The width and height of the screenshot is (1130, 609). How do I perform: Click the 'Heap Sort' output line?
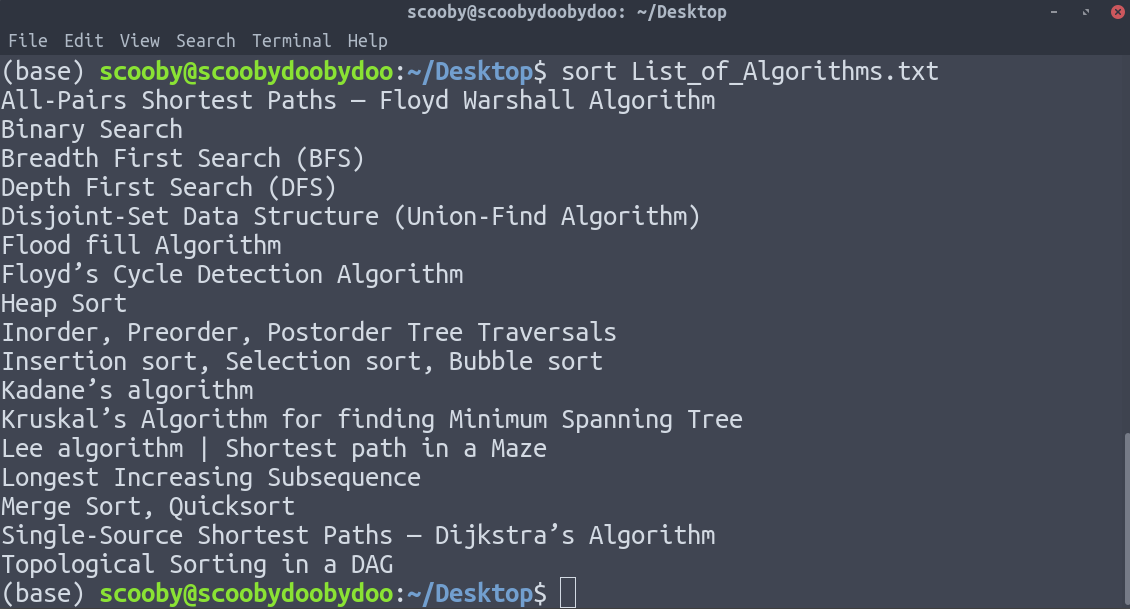(x=64, y=304)
